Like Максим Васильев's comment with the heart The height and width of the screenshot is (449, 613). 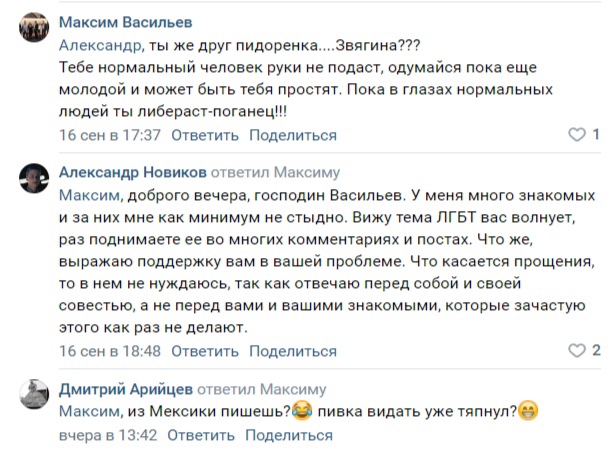(576, 135)
